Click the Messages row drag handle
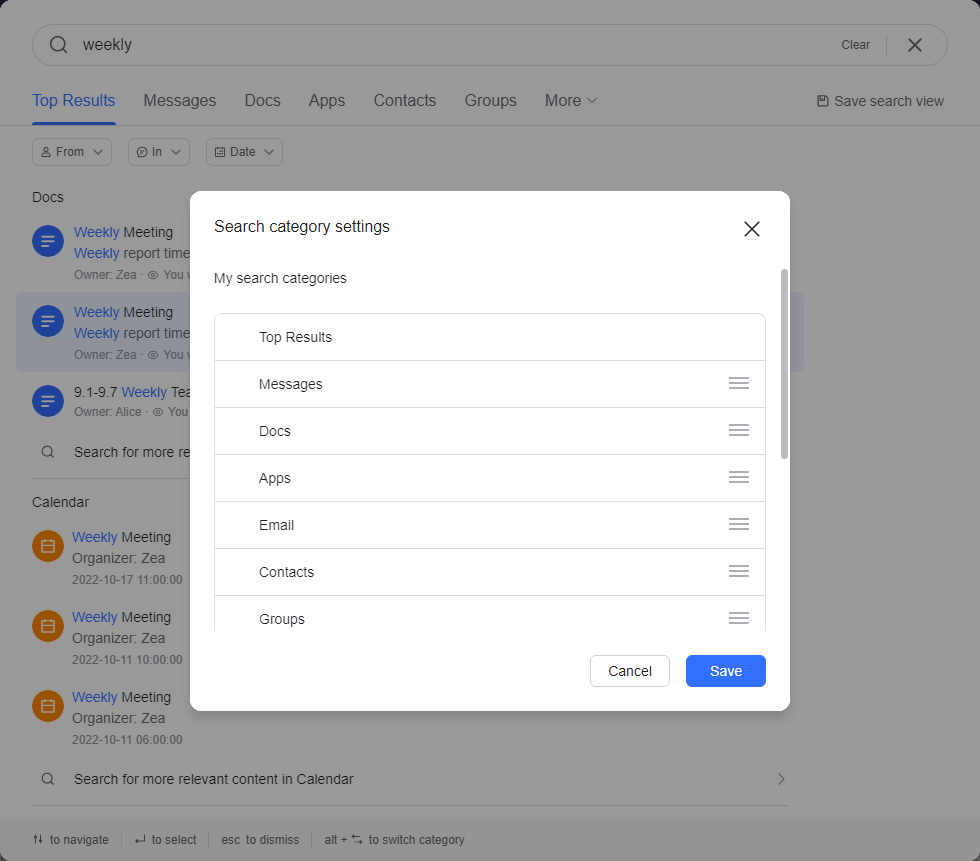The width and height of the screenshot is (980, 861). 738,384
